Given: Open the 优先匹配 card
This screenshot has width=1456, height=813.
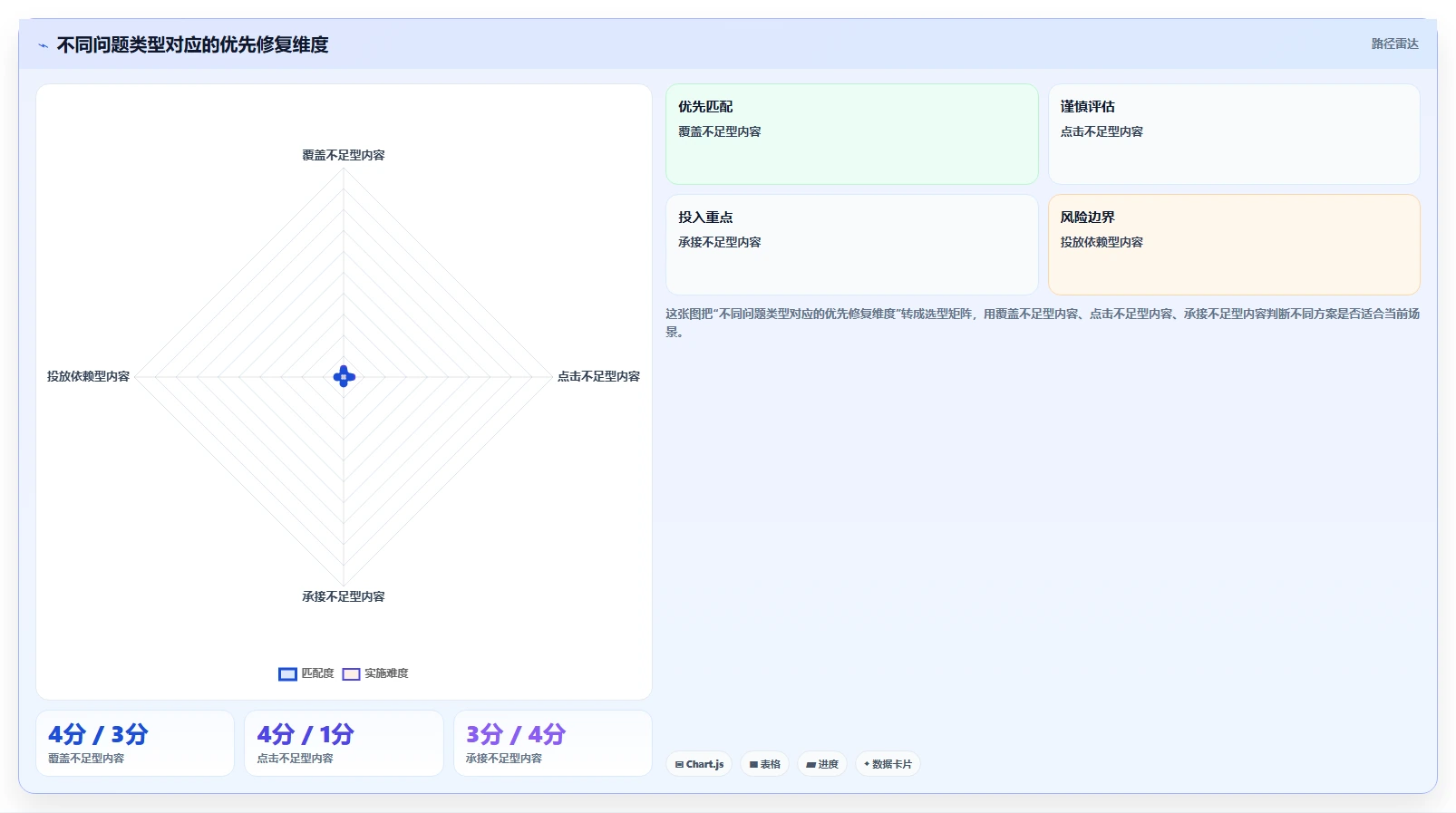Looking at the screenshot, I should coord(852,134).
